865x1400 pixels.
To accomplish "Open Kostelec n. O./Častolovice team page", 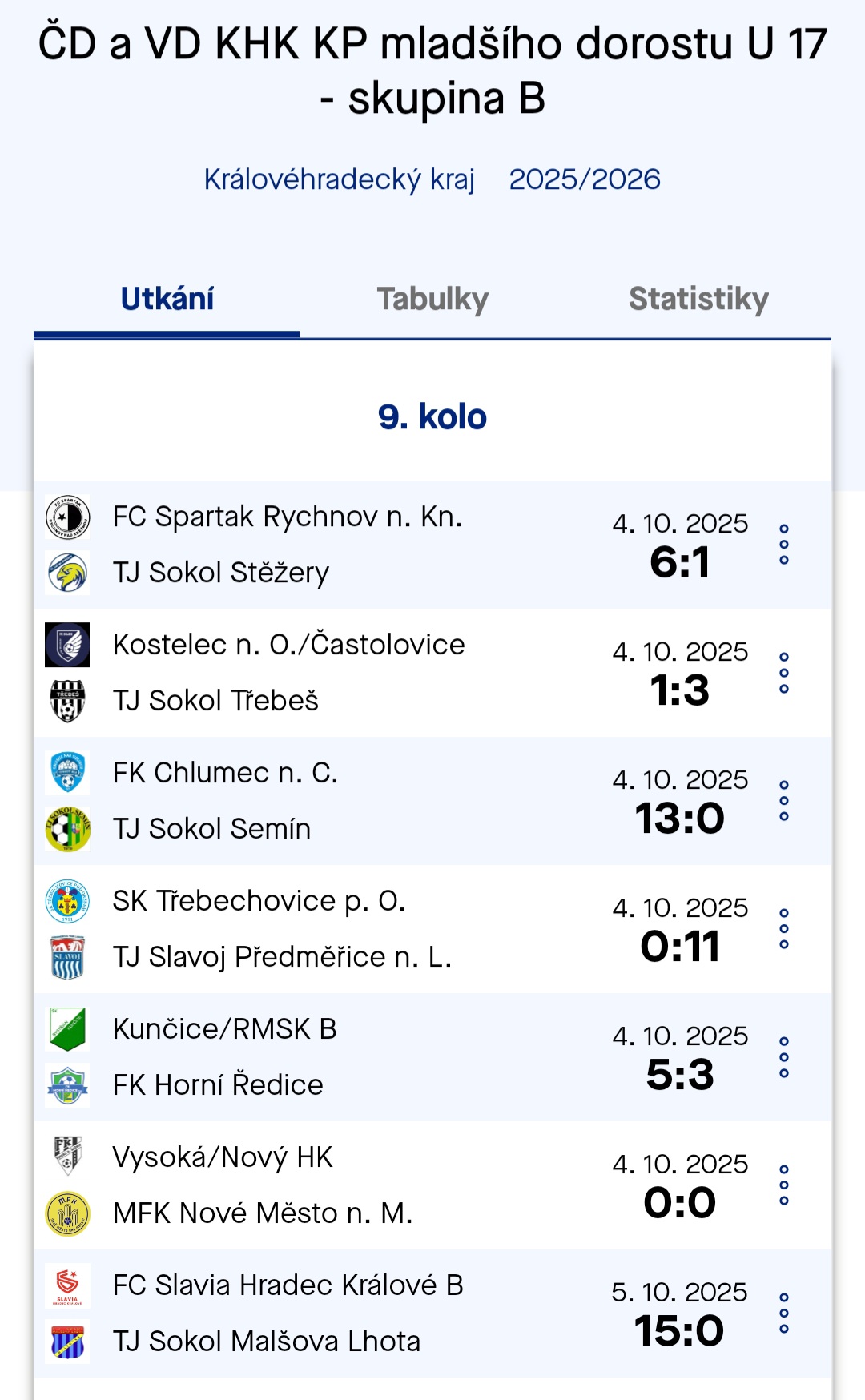I will coord(288,645).
